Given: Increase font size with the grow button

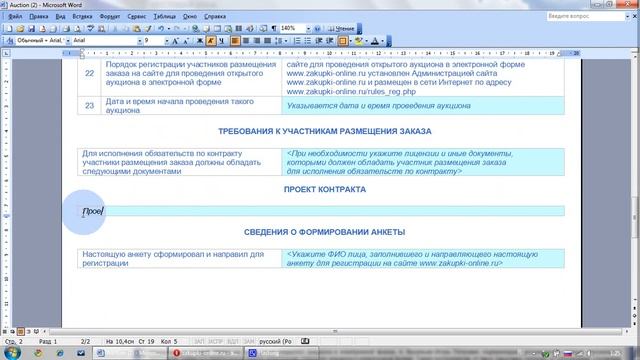Looking at the screenshot, I should pyautogui.click(x=175, y=40).
